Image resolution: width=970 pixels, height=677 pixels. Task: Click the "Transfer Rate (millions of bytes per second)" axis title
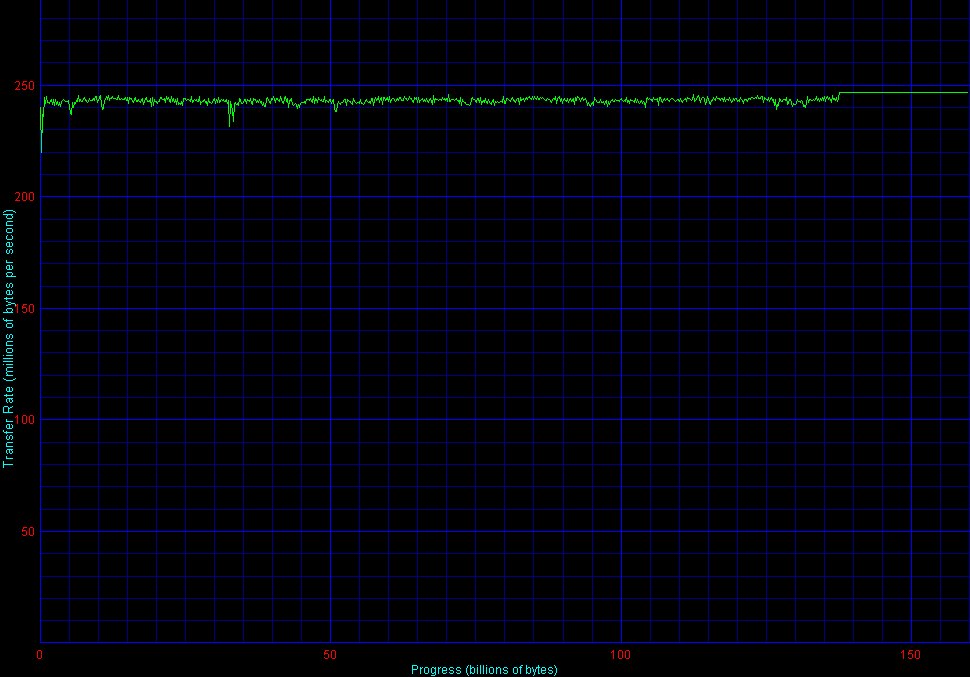pyautogui.click(x=8, y=338)
